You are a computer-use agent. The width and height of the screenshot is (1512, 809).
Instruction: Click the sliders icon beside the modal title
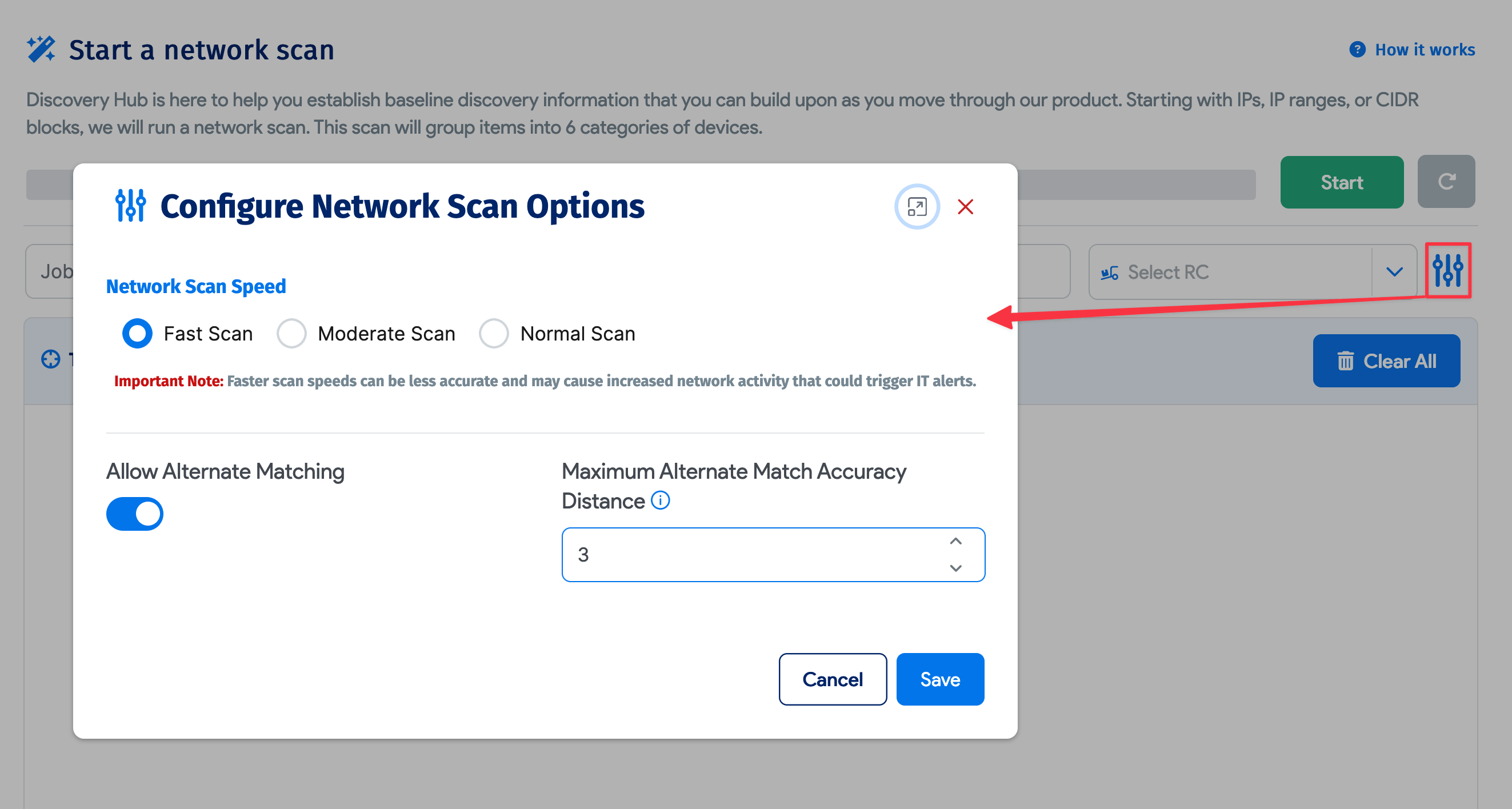130,206
